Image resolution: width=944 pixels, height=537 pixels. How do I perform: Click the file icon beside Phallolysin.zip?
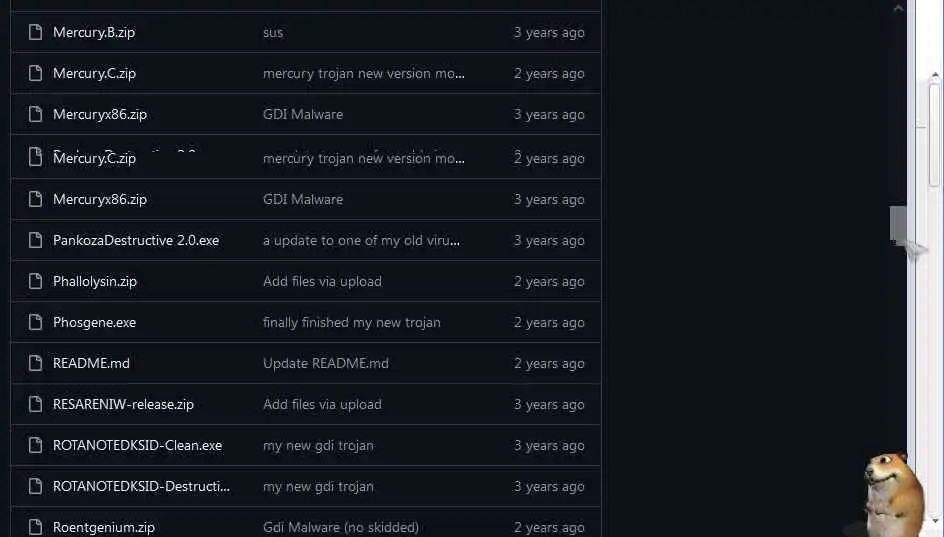(x=36, y=281)
